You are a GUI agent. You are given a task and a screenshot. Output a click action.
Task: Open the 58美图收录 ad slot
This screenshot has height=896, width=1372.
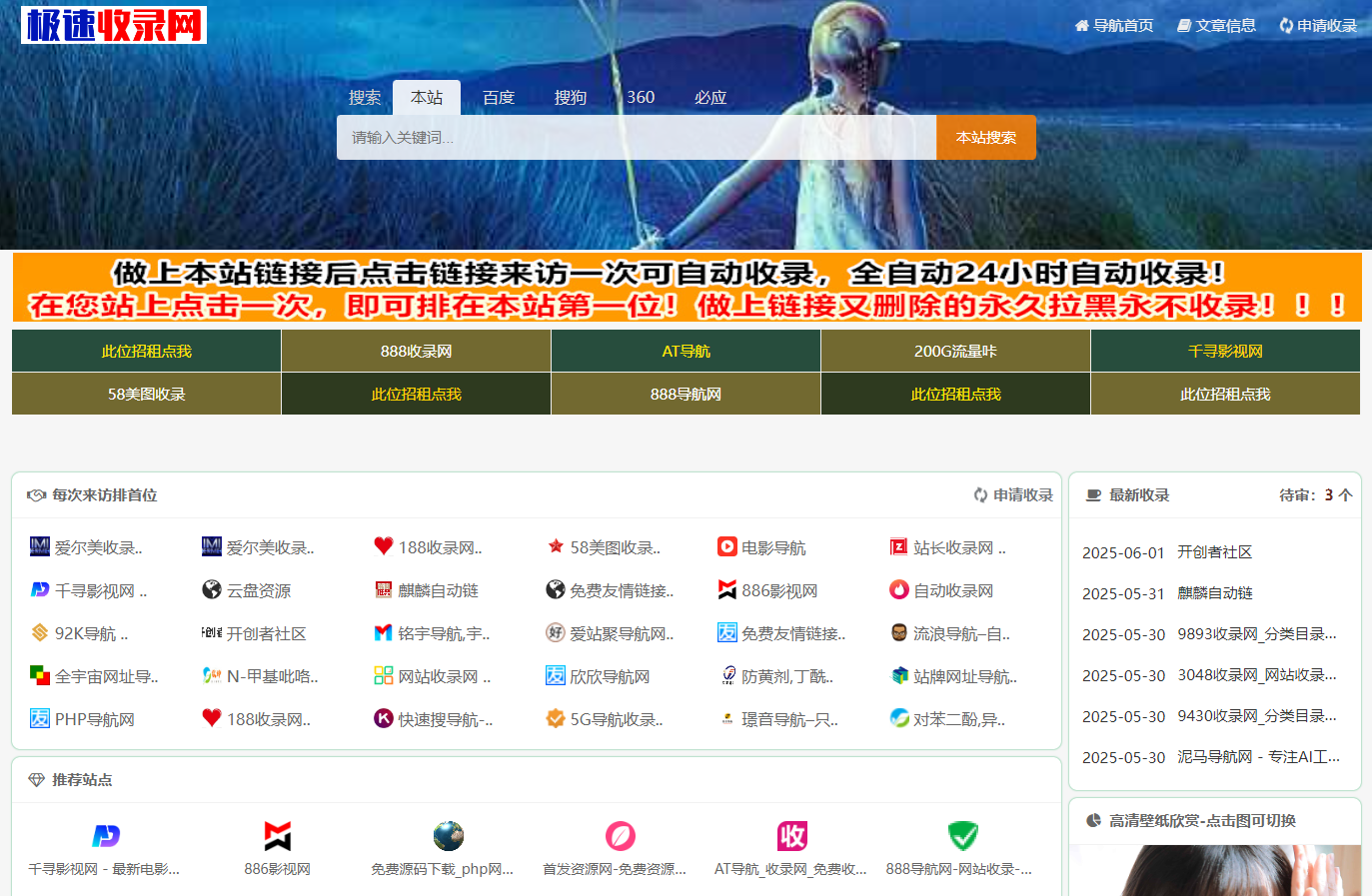pyautogui.click(x=146, y=395)
